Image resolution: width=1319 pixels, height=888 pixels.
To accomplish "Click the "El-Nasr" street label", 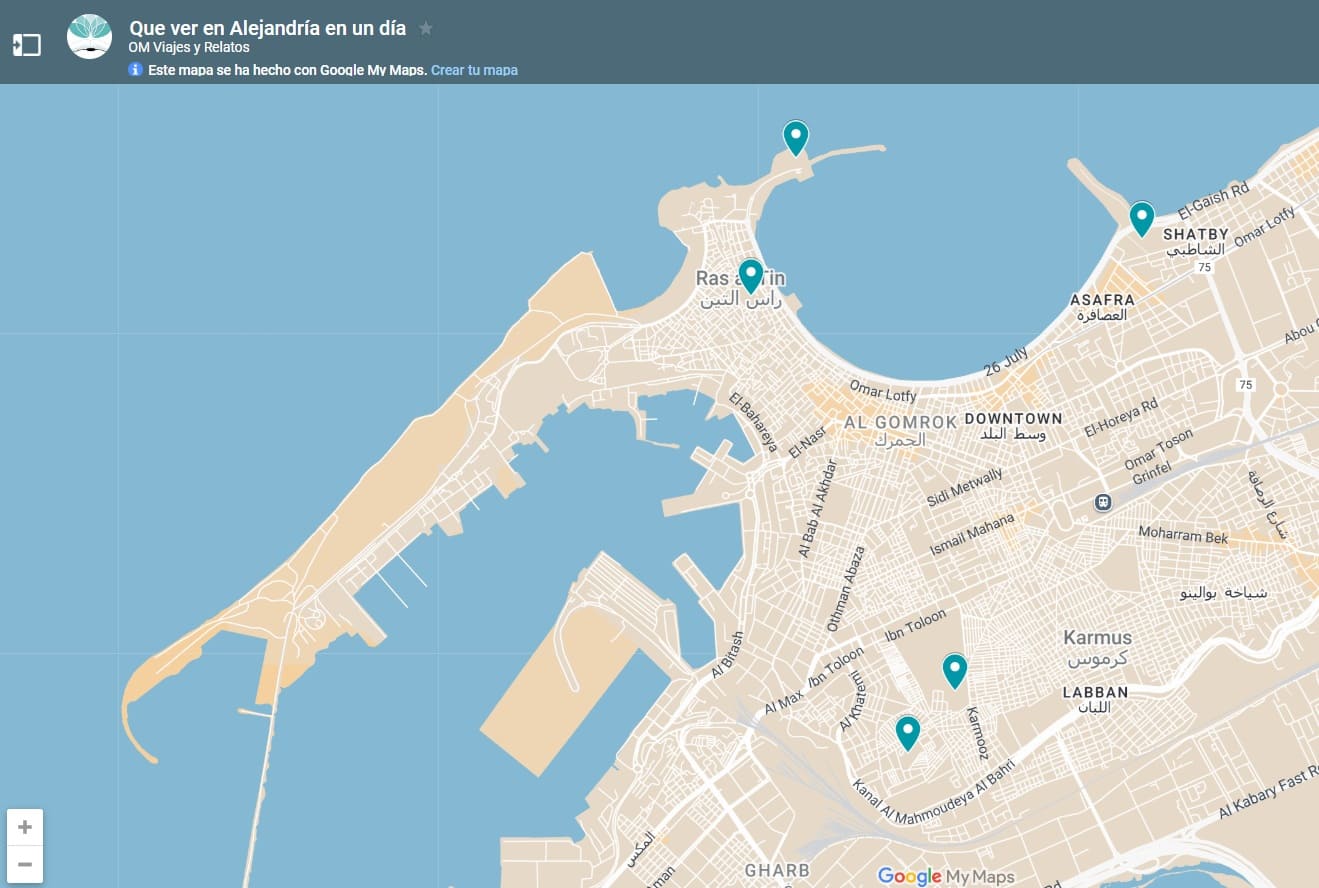I will (x=808, y=442).
